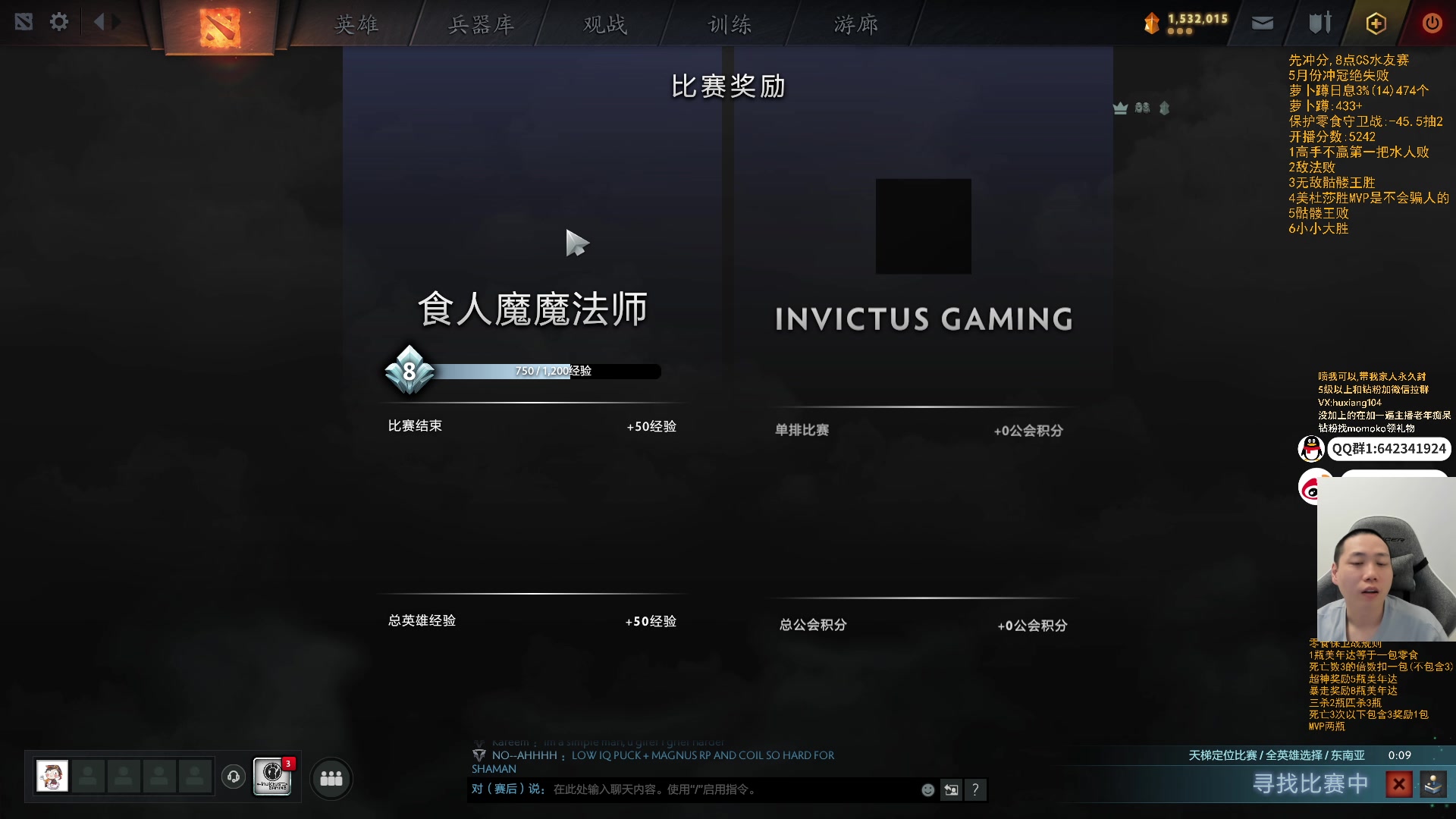Open the friends list three-people icon
Image resolution: width=1456 pixels, height=819 pixels.
(331, 779)
